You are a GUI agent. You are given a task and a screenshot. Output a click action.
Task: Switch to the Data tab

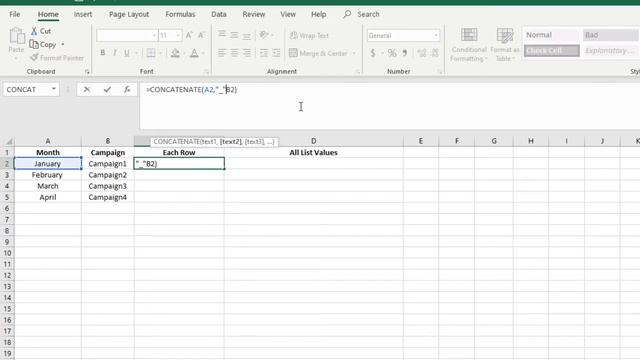pos(219,14)
